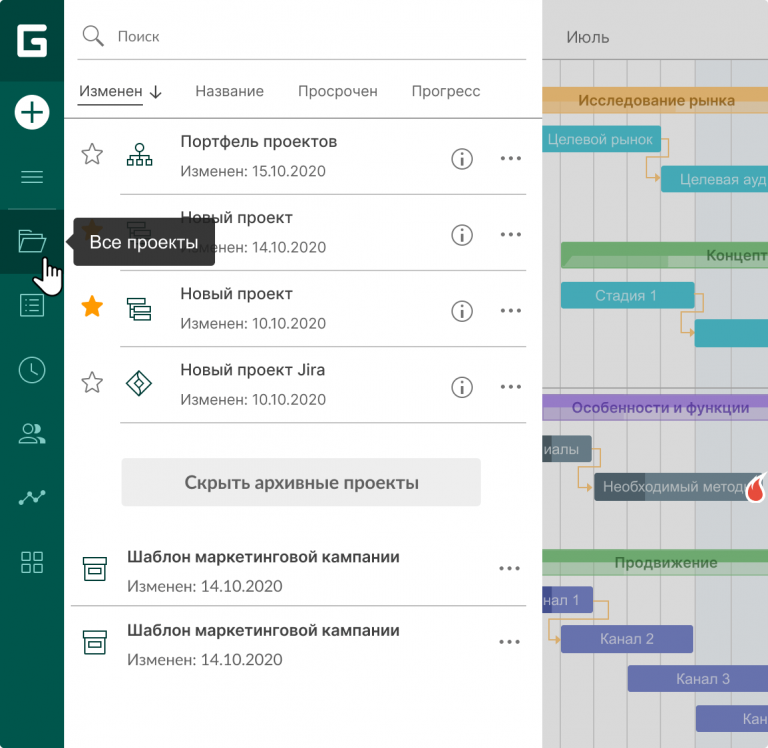This screenshot has width=768, height=748.
Task: Open the people resources icon in sidebar
Action: (x=32, y=434)
